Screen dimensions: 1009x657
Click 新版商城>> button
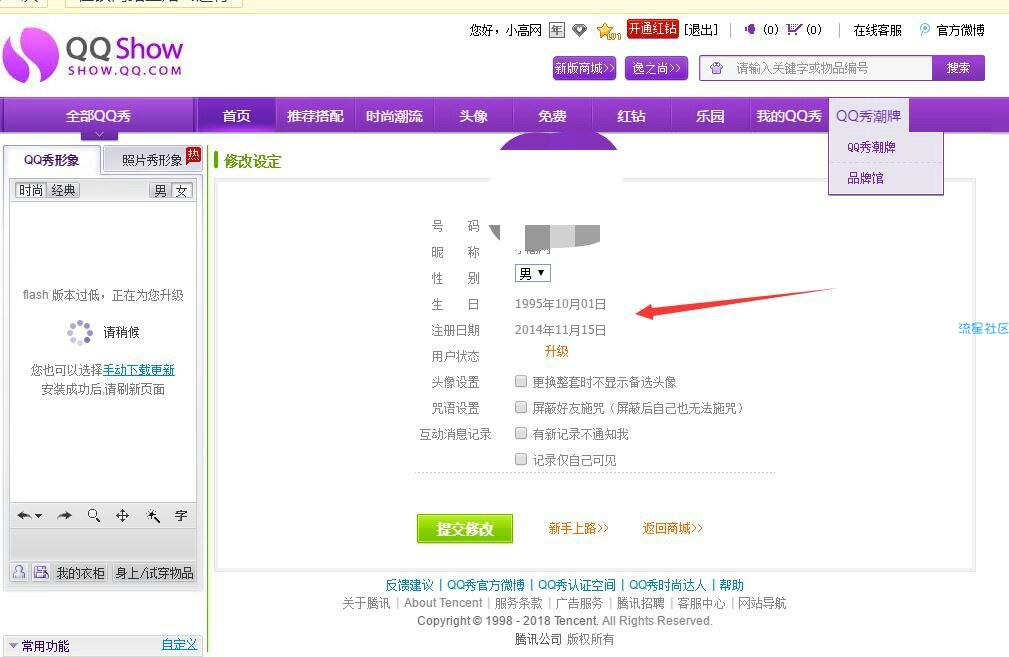584,68
